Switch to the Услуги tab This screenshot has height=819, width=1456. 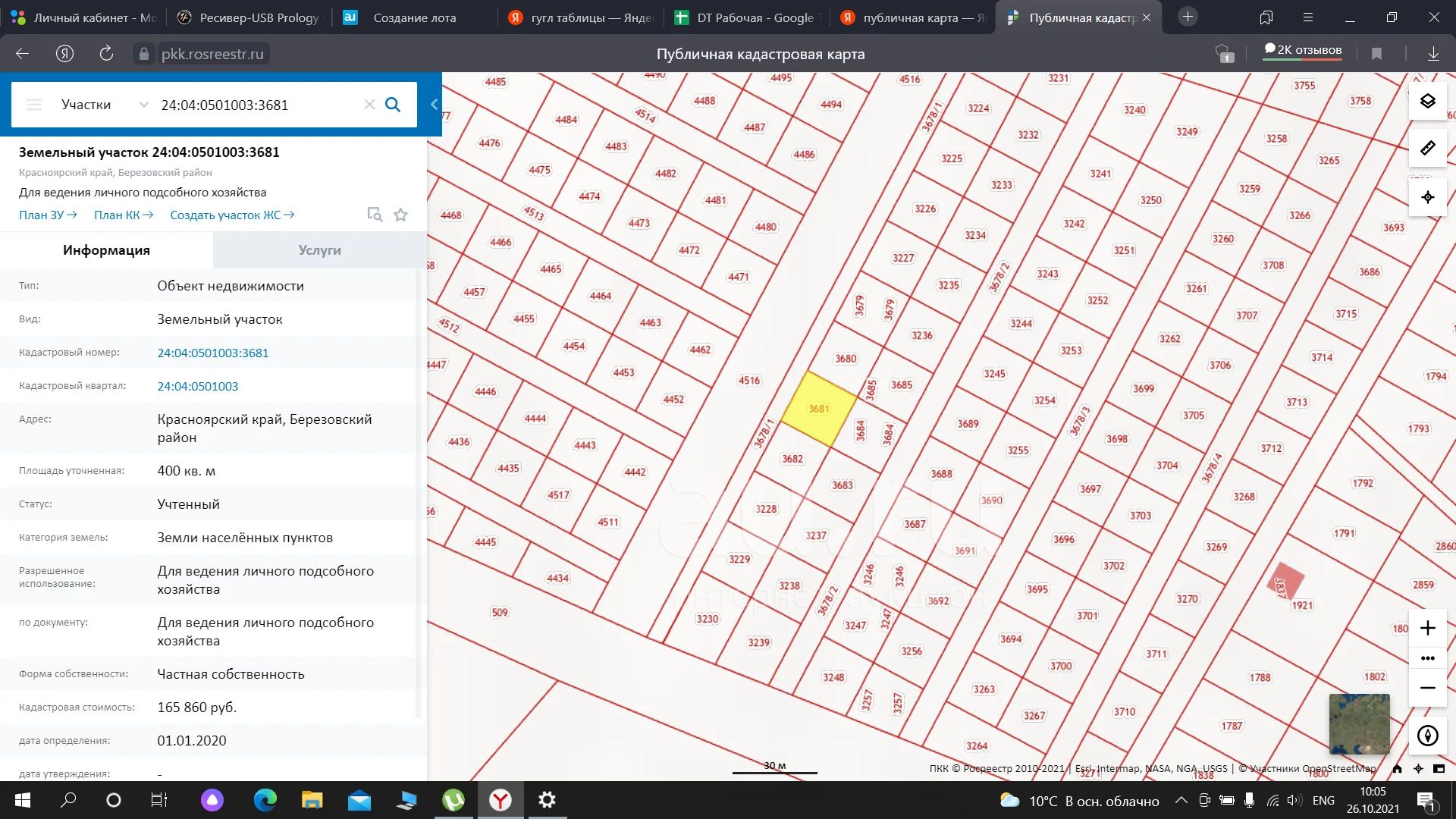[x=319, y=250]
